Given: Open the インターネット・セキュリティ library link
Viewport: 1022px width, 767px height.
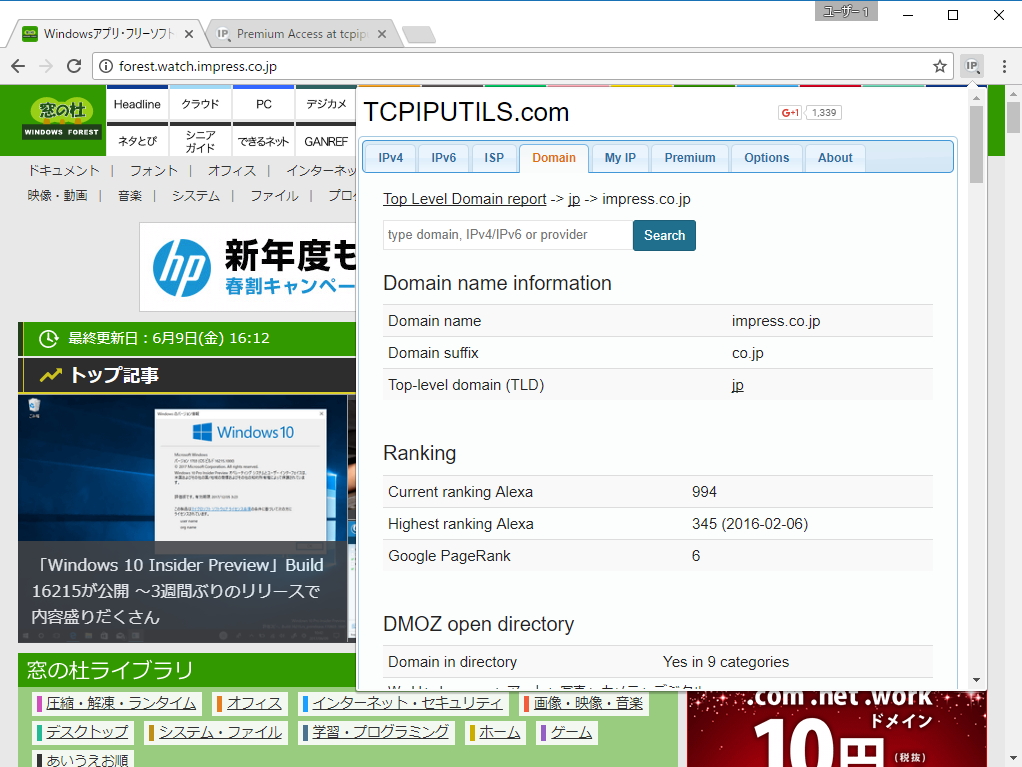Looking at the screenshot, I should coord(407,703).
